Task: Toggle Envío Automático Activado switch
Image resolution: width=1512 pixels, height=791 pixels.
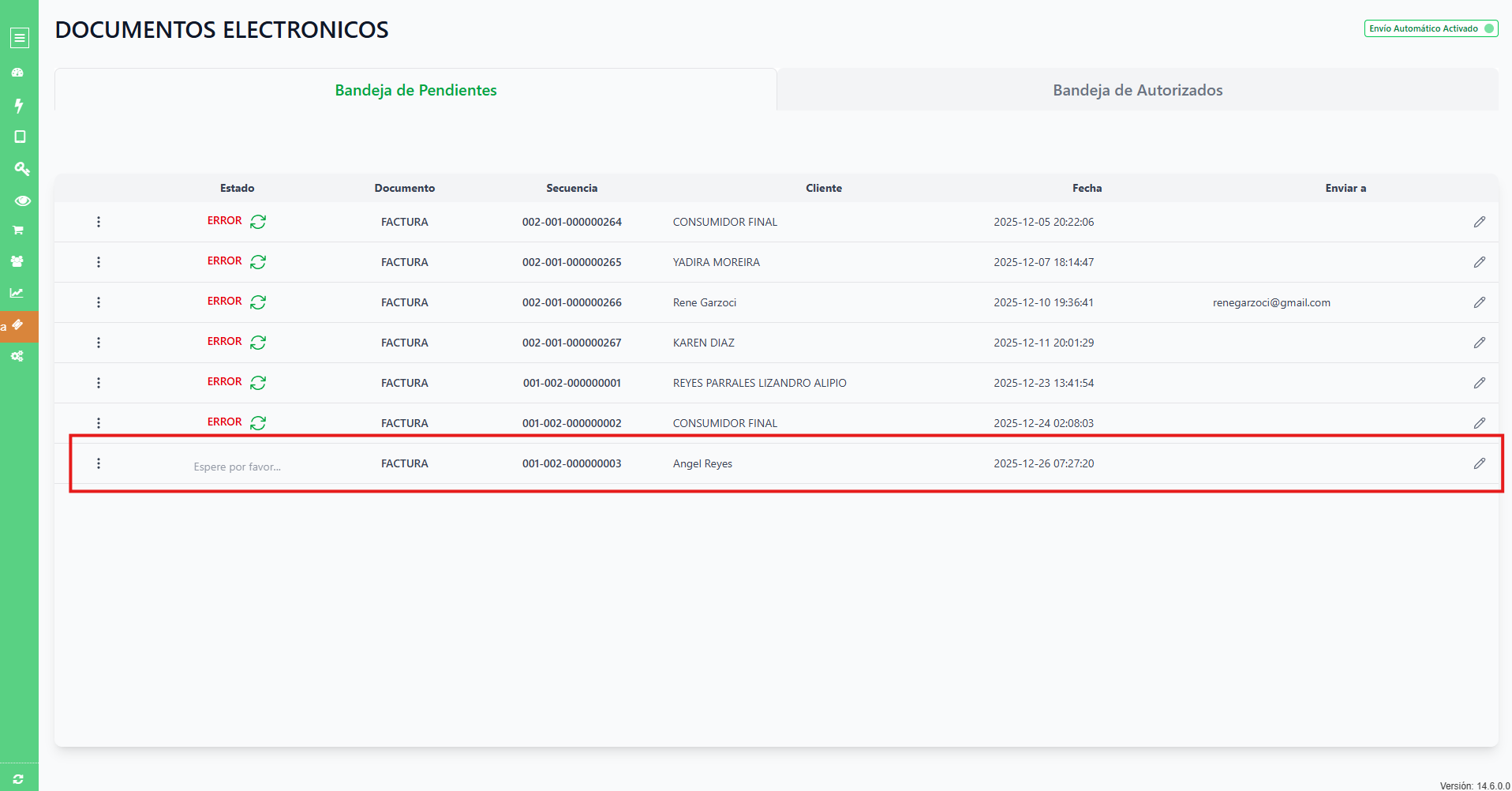Action: pos(1432,28)
